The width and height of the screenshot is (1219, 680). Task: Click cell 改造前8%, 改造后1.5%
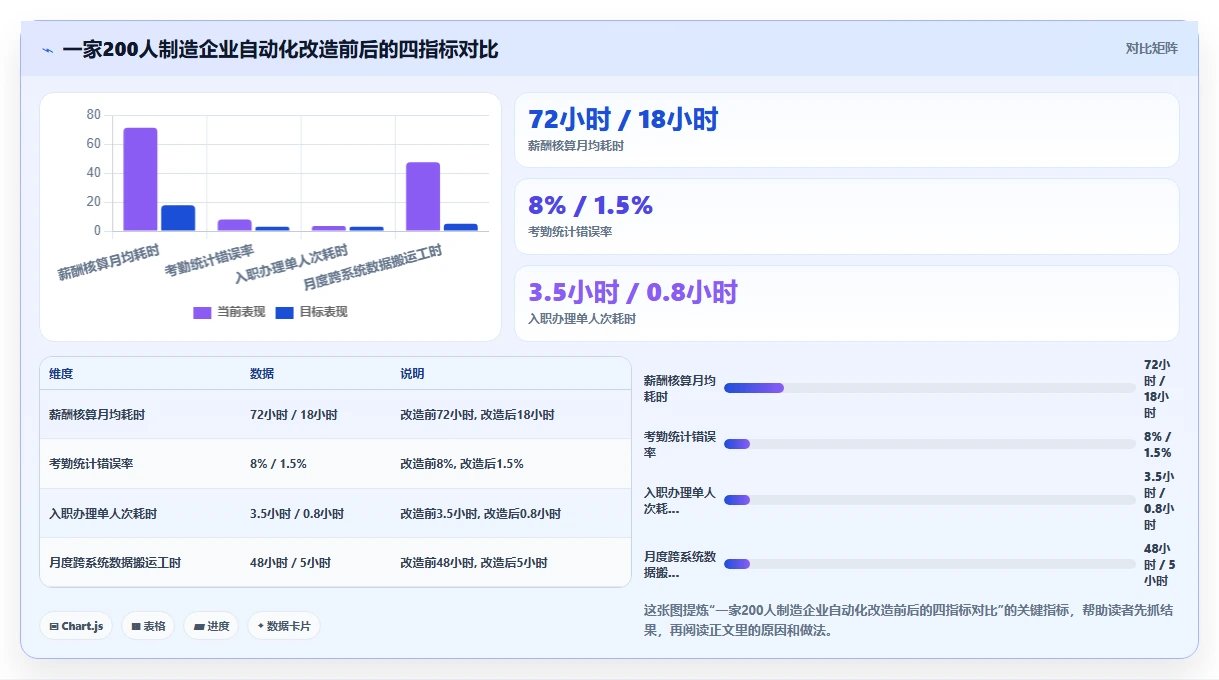tap(462, 464)
